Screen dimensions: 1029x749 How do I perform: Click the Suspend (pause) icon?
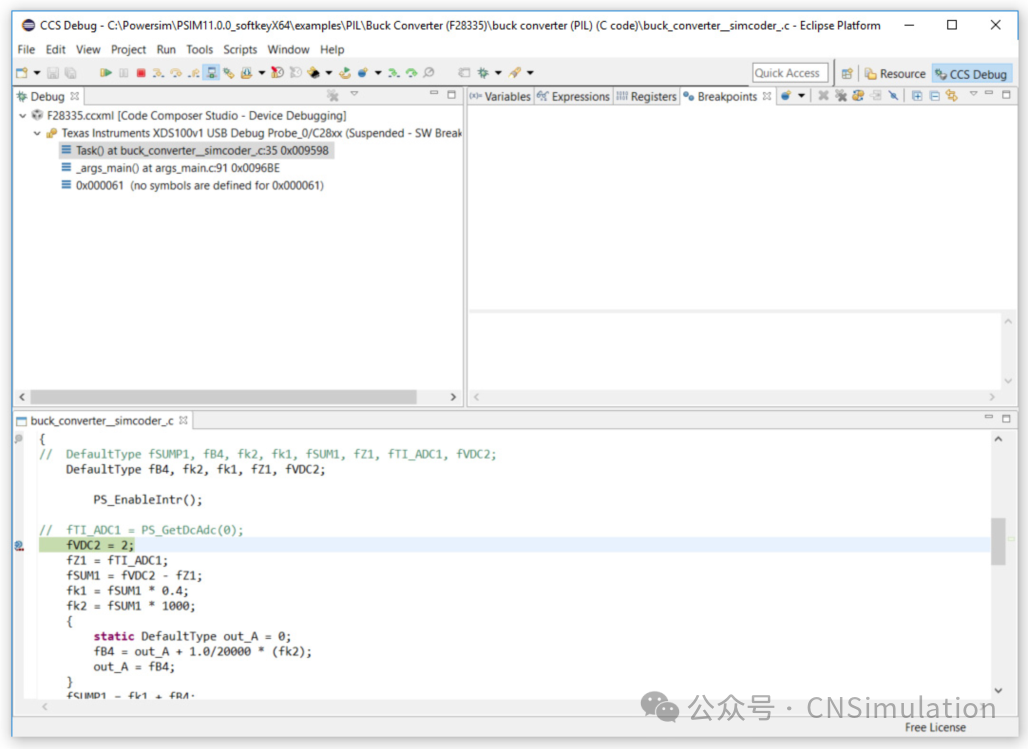click(123, 72)
